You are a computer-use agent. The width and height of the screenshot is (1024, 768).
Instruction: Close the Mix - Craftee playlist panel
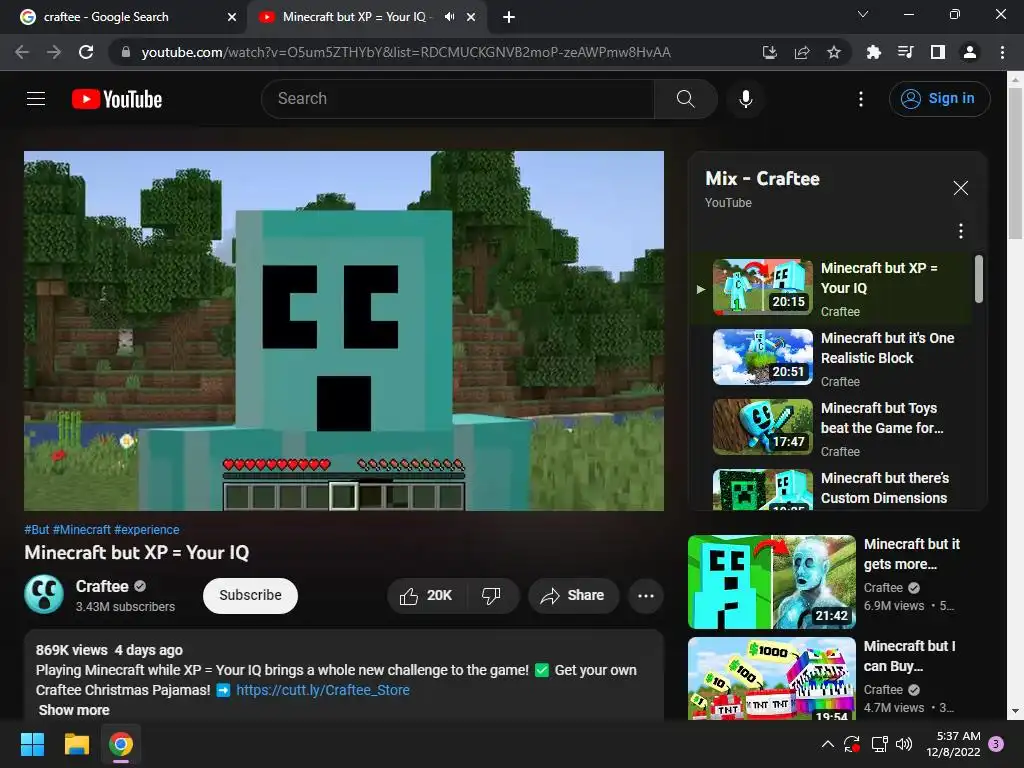(x=960, y=188)
